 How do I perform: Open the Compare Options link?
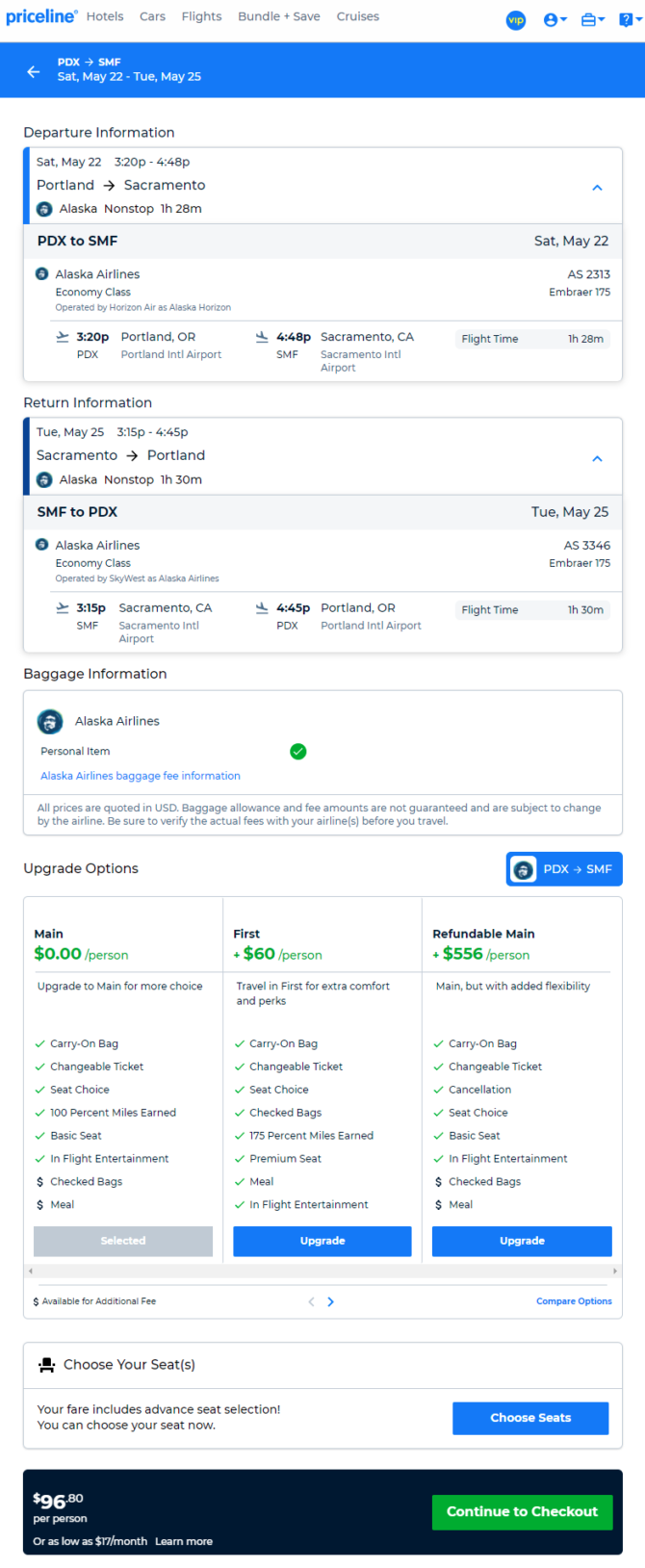(x=574, y=1301)
